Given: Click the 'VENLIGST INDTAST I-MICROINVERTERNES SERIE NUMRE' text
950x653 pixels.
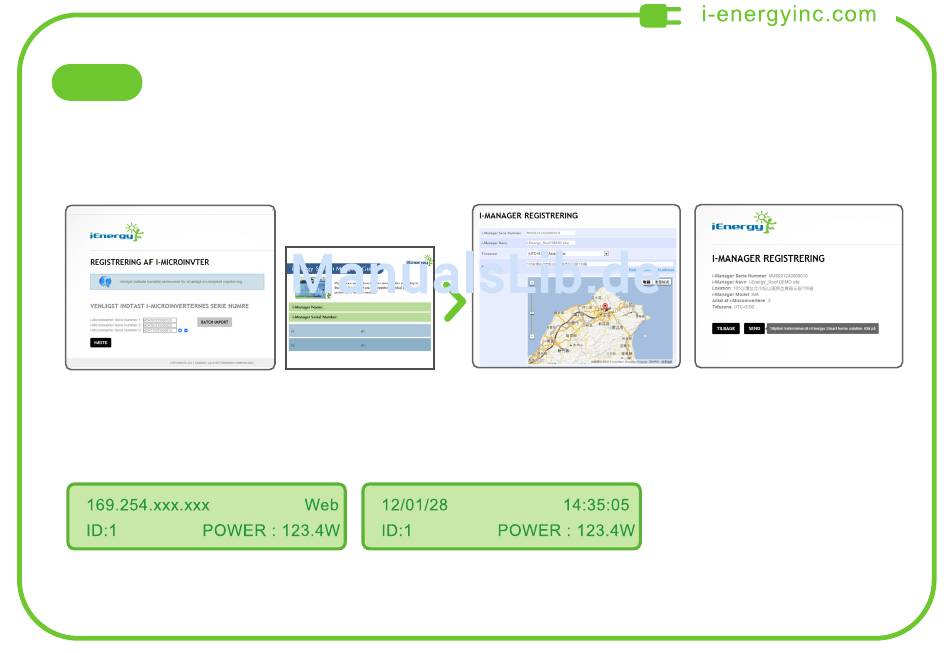Looking at the screenshot, I should (x=170, y=306).
